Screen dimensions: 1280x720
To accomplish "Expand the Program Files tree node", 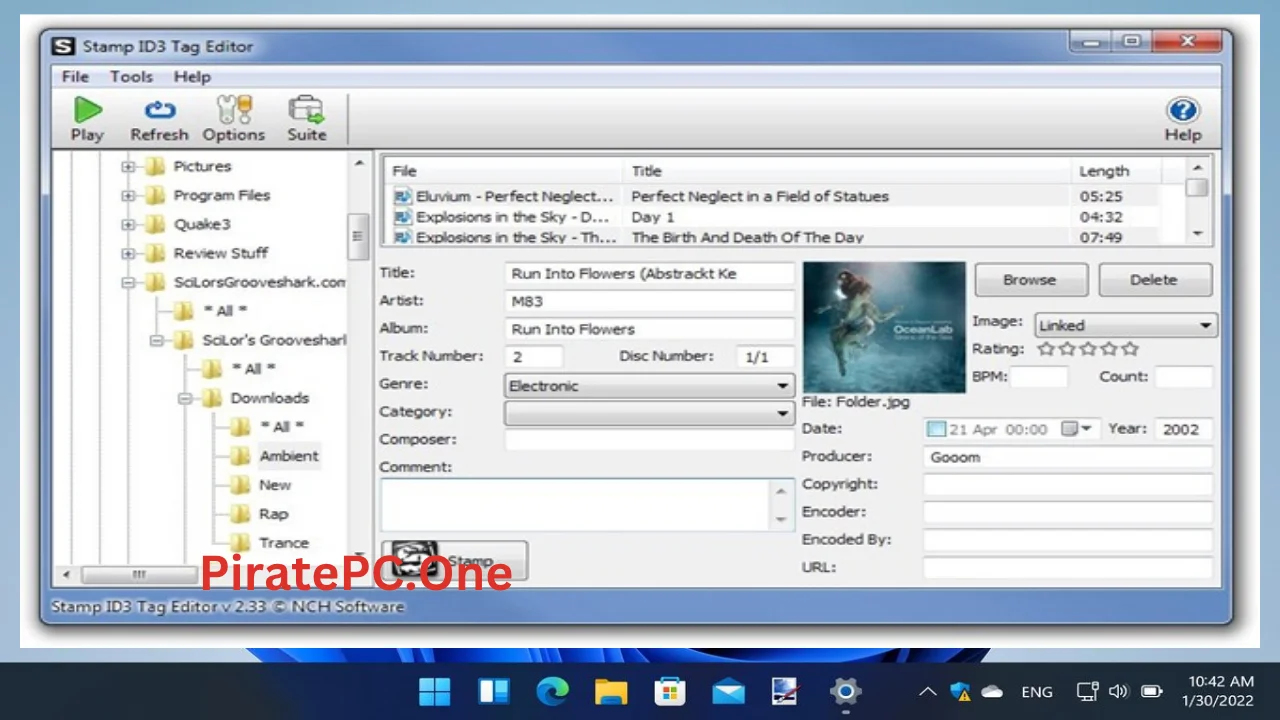I will [x=128, y=196].
